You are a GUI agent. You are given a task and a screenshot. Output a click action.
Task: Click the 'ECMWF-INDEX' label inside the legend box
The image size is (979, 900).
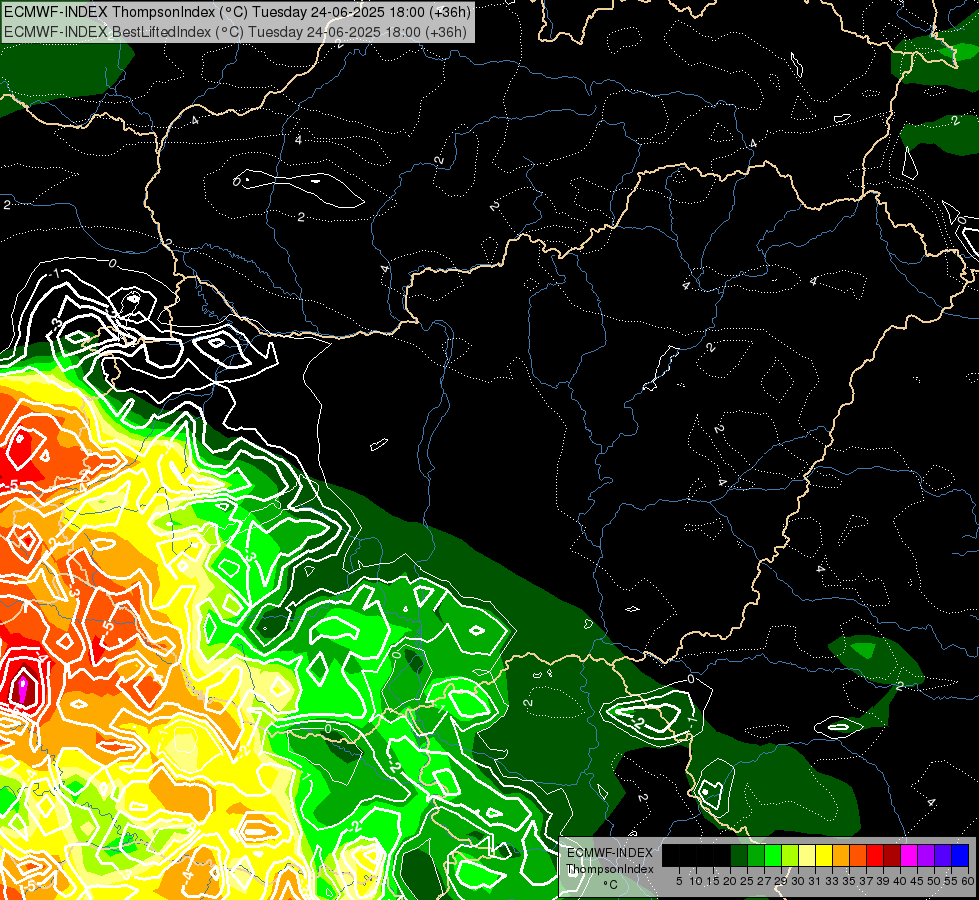click(610, 853)
